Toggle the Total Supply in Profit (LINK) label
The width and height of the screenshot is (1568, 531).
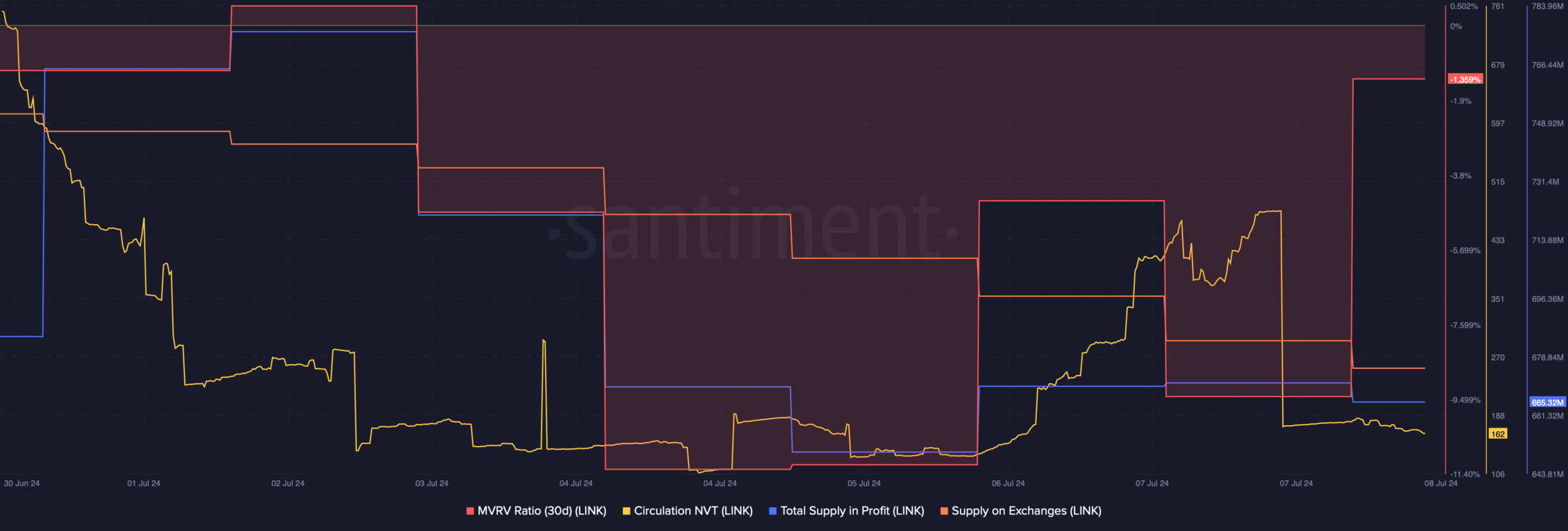852,511
